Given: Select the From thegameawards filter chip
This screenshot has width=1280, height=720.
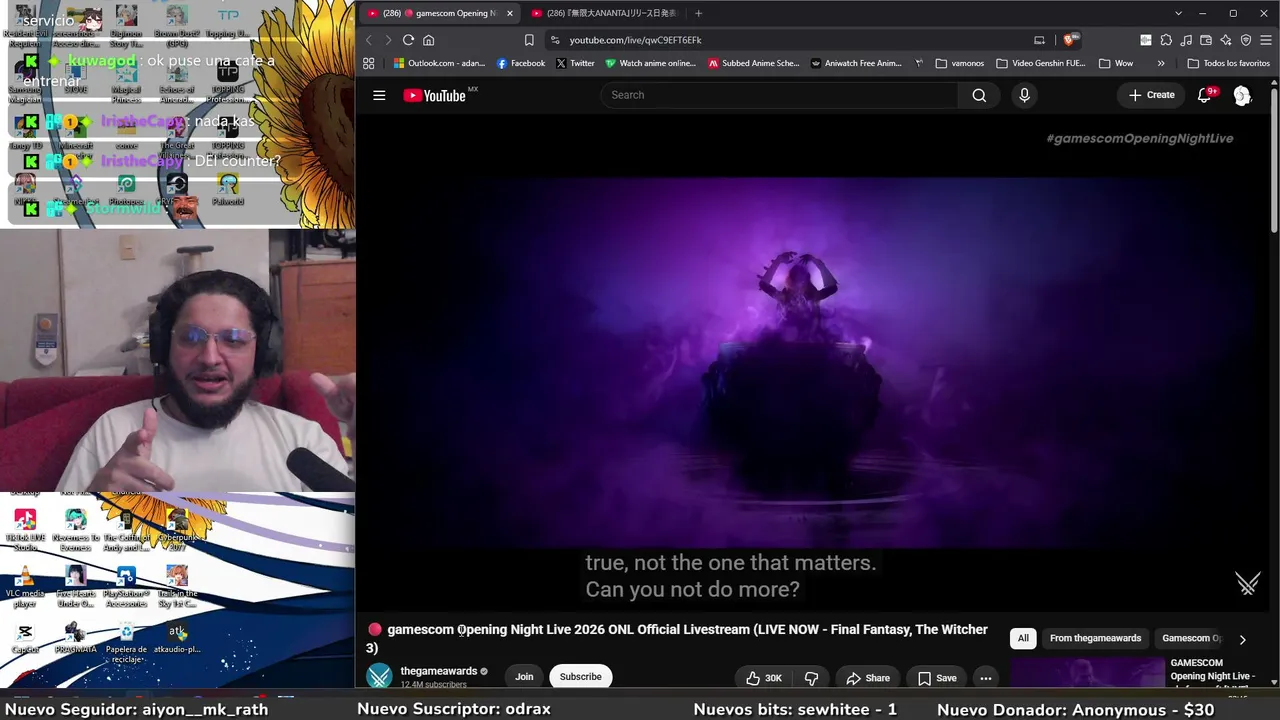Looking at the screenshot, I should 1095,638.
